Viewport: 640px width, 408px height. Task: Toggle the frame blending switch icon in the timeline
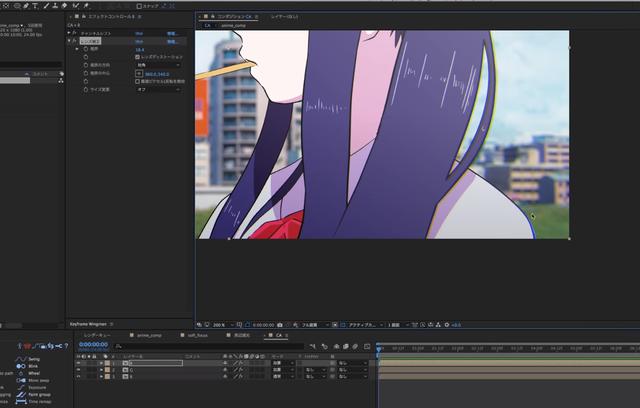pyautogui.click(x=345, y=346)
